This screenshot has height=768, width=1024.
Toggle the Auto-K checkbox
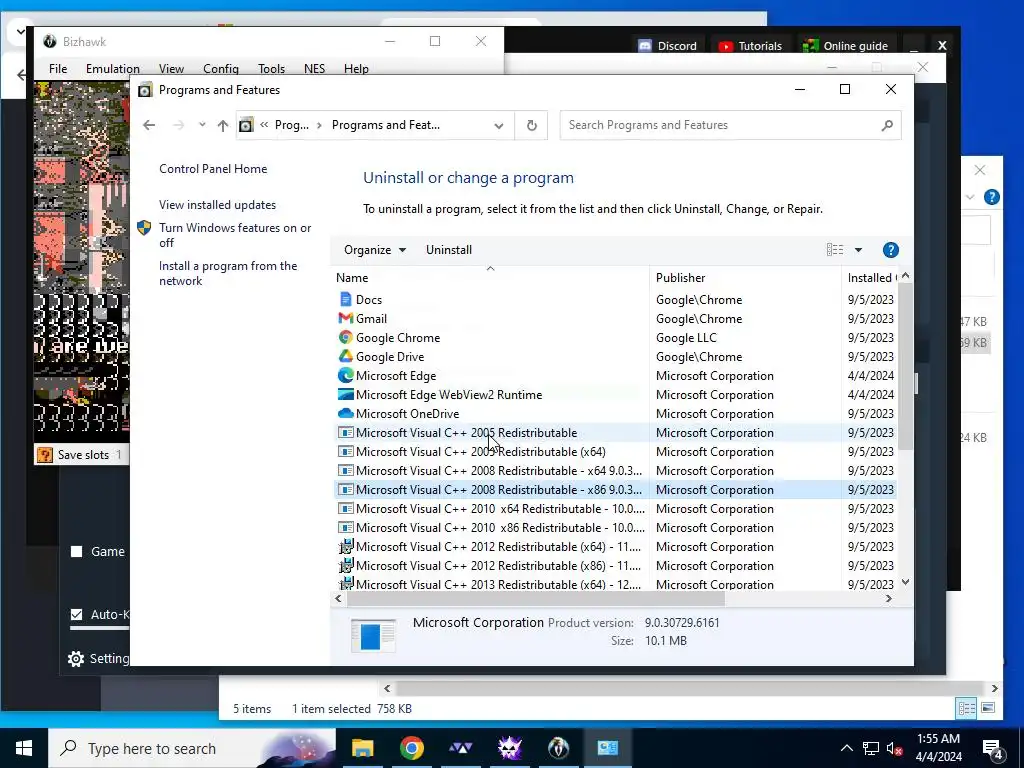[76, 615]
